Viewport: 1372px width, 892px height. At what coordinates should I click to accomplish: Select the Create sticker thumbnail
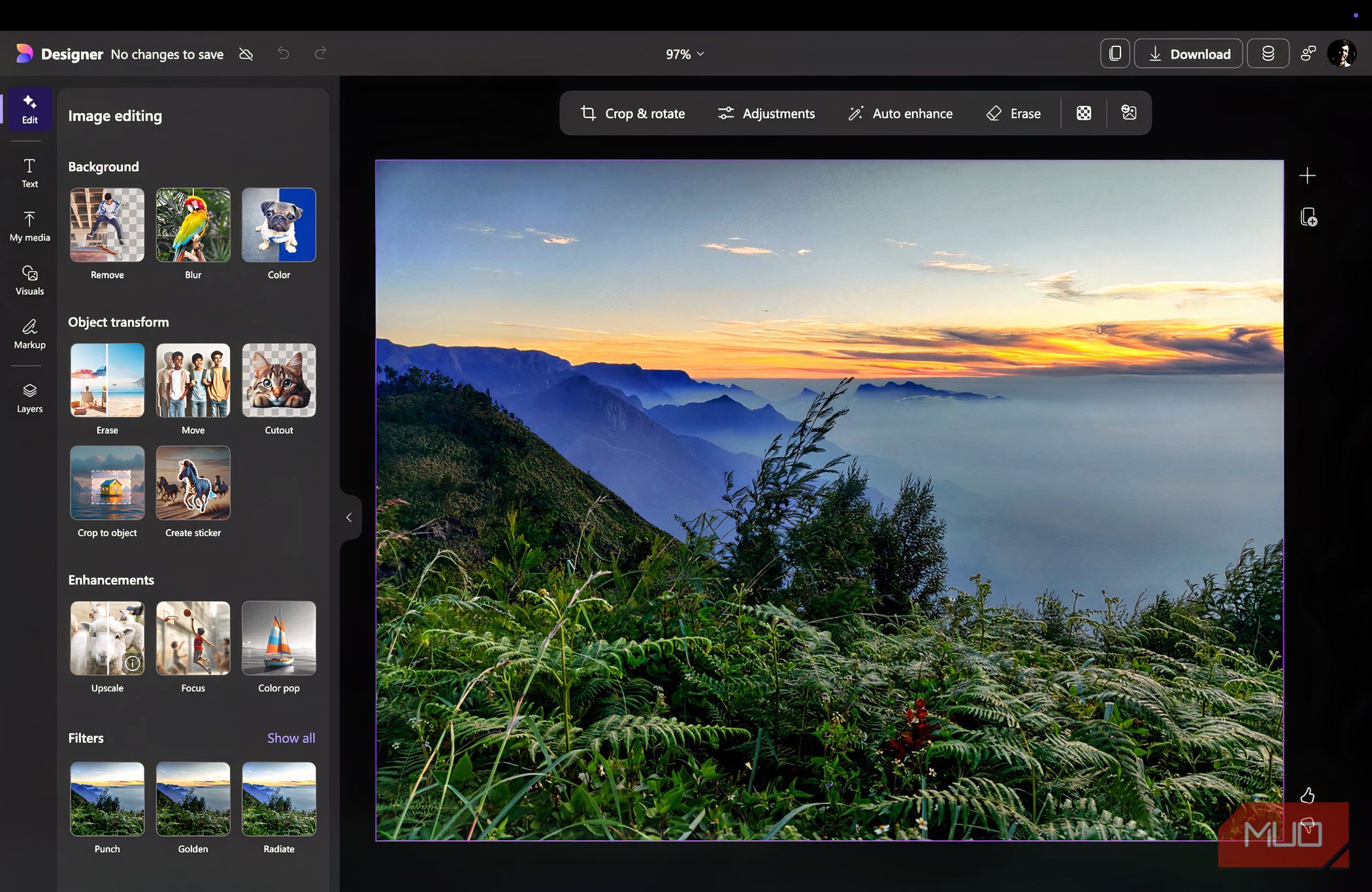point(193,483)
